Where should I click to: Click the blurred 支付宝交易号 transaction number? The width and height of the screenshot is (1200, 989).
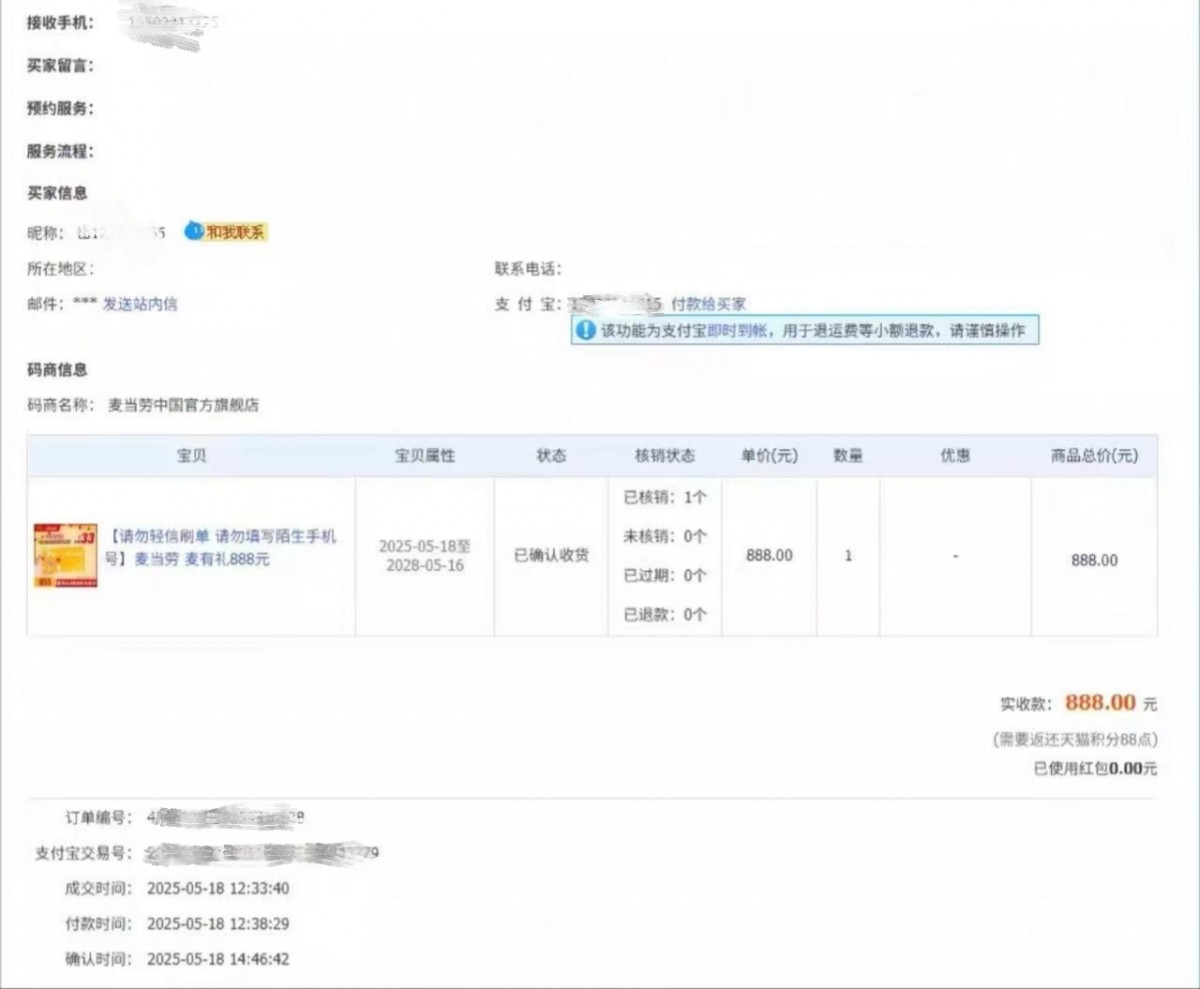[262, 853]
